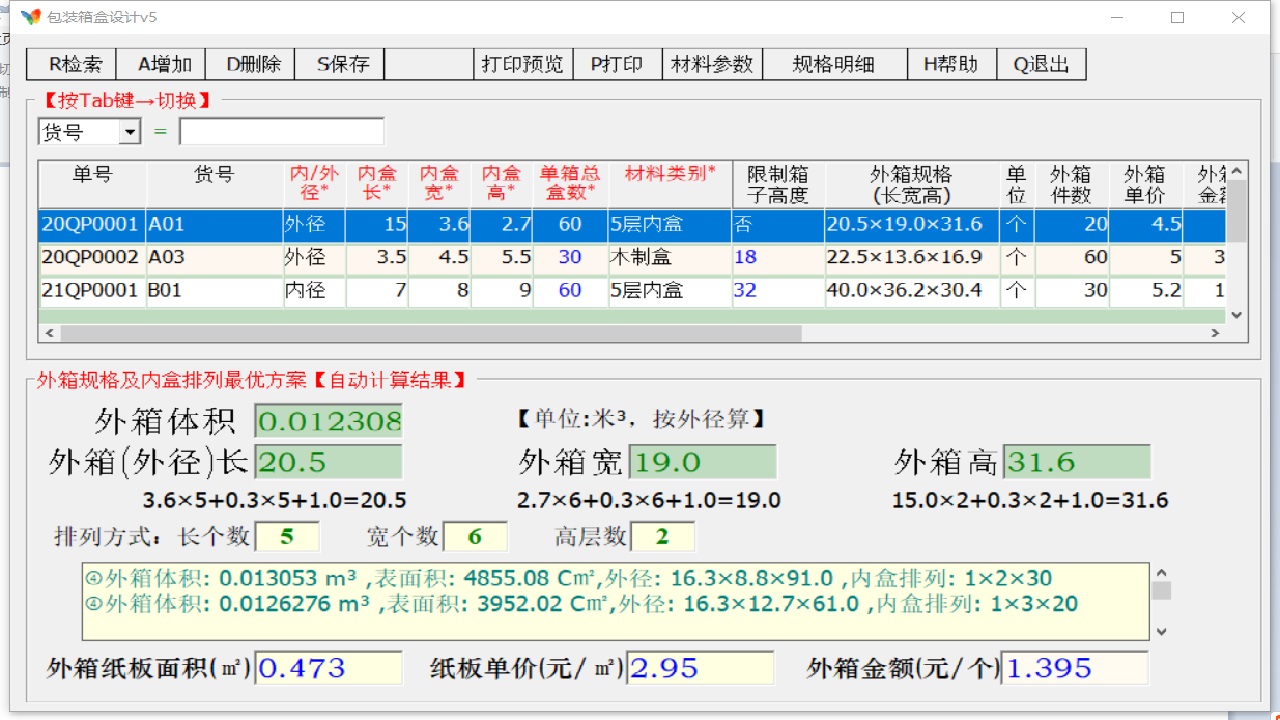Viewport: 1280px width, 720px height.
Task: Click the Q退出 exit button
Action: click(x=1041, y=64)
